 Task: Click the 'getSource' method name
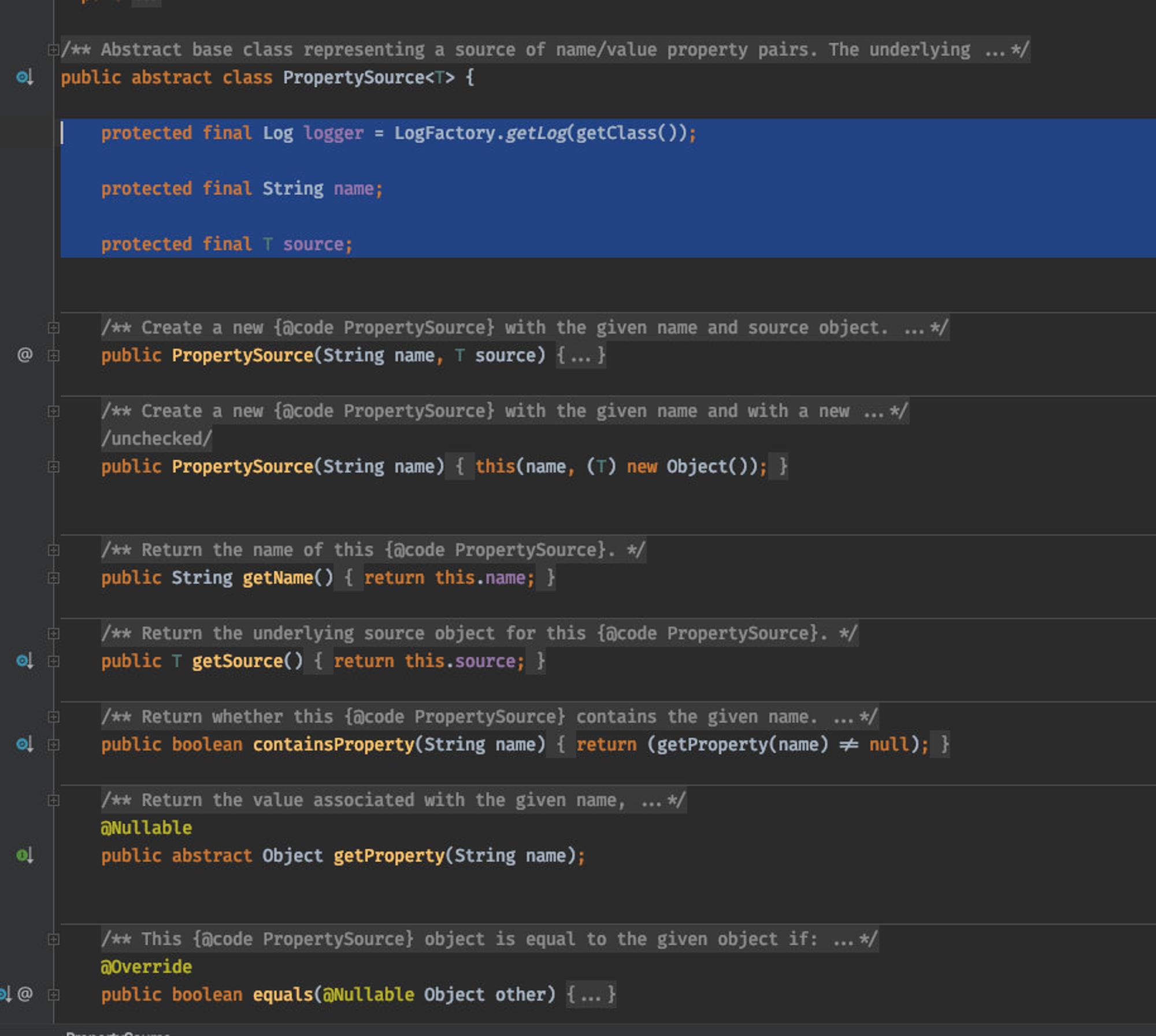[237, 661]
